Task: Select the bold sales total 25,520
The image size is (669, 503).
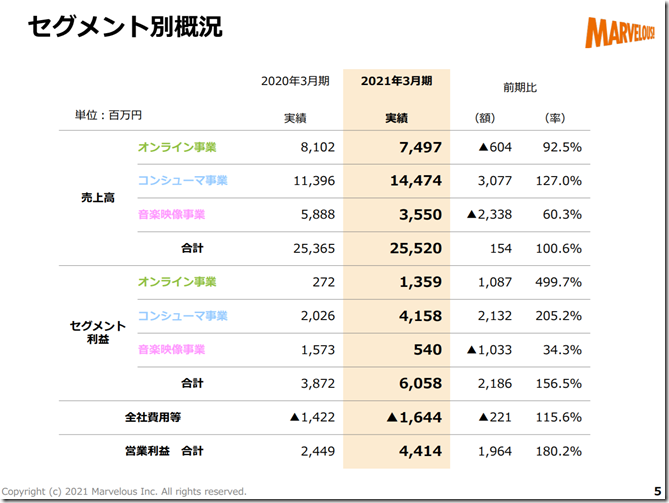Action: [416, 248]
